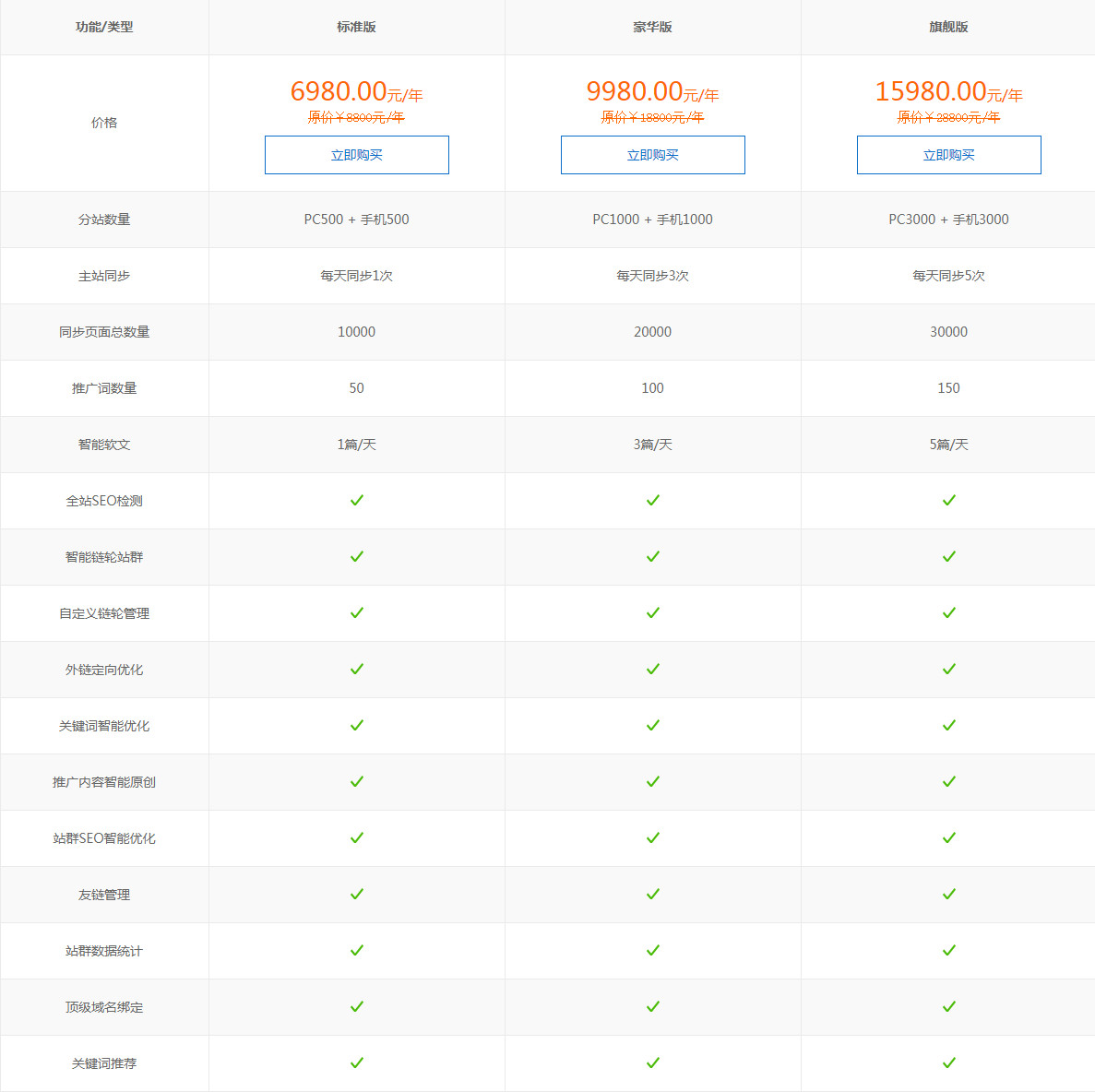The height and width of the screenshot is (1092, 1095).
Task: Click 关键词推荐 checkmark in 旗舰版 column
Action: coord(948,1062)
